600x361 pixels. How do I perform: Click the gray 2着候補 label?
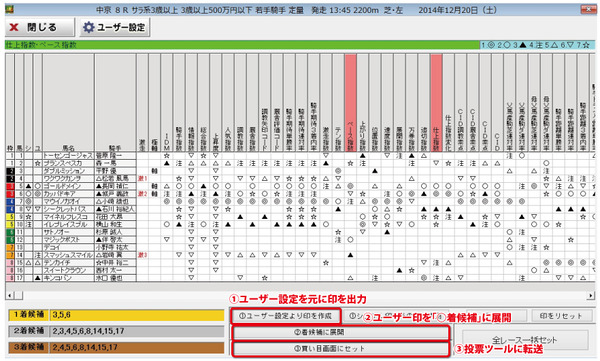click(x=29, y=331)
